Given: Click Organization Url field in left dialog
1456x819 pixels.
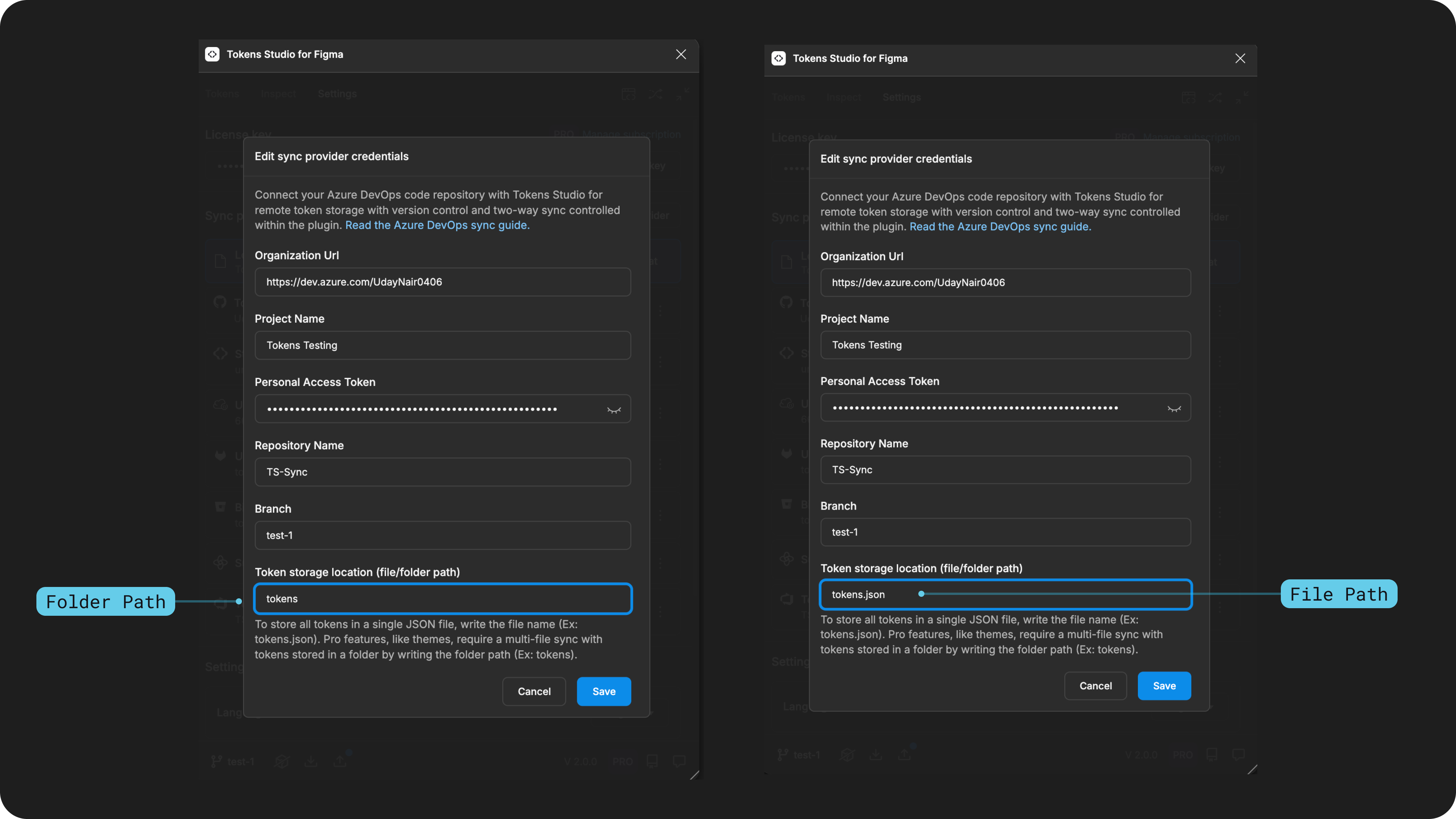Looking at the screenshot, I should click(x=442, y=282).
